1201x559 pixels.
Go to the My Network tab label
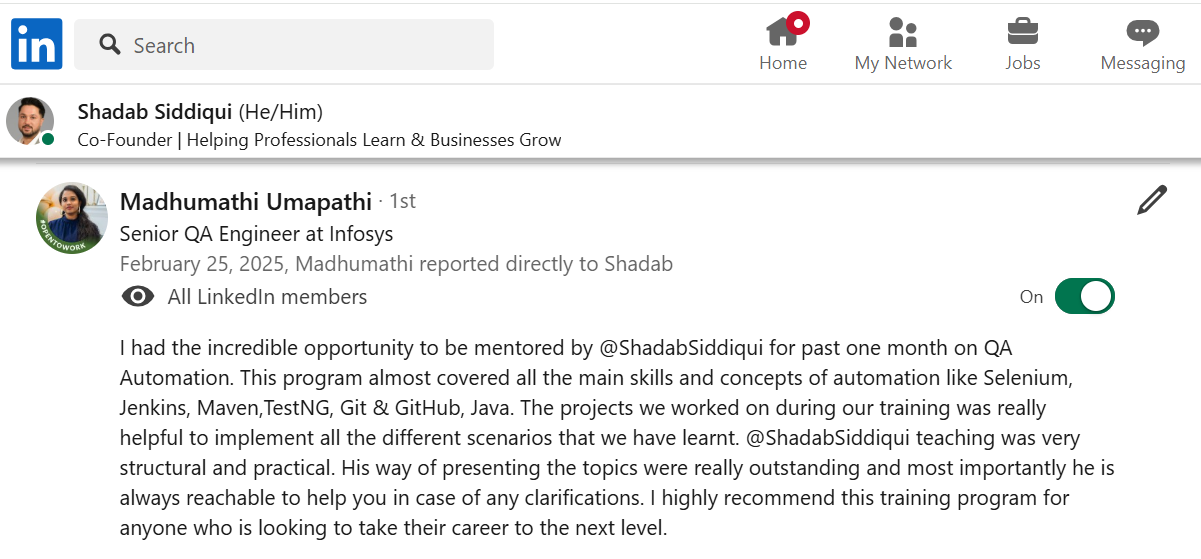tap(903, 63)
